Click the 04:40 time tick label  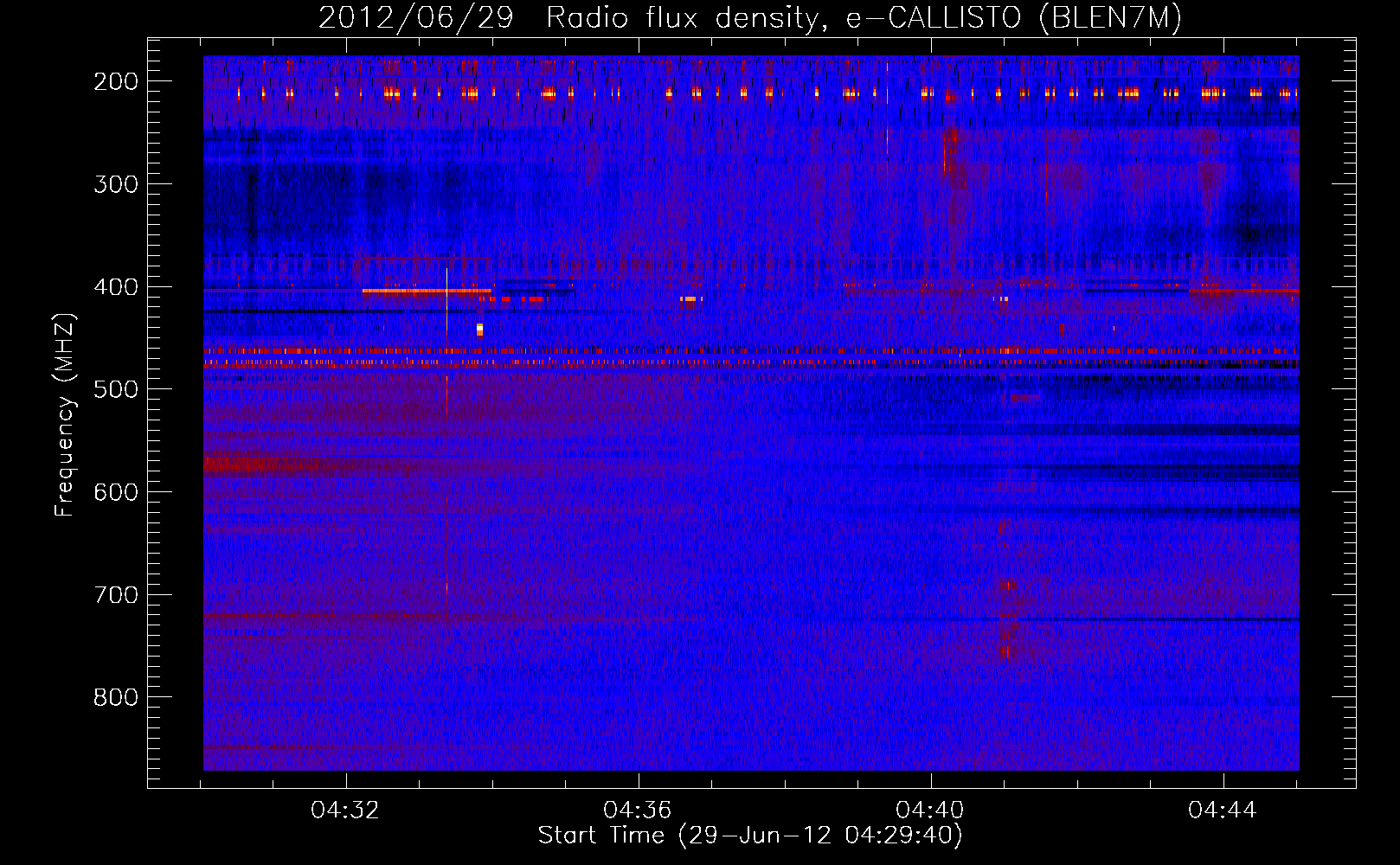(x=931, y=811)
